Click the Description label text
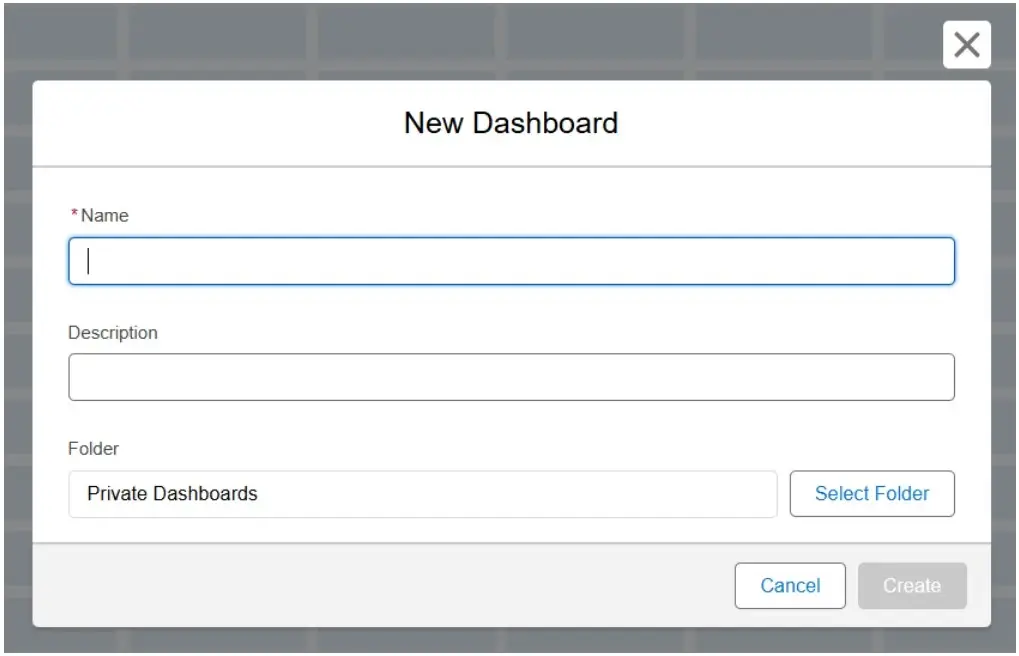 click(x=113, y=333)
